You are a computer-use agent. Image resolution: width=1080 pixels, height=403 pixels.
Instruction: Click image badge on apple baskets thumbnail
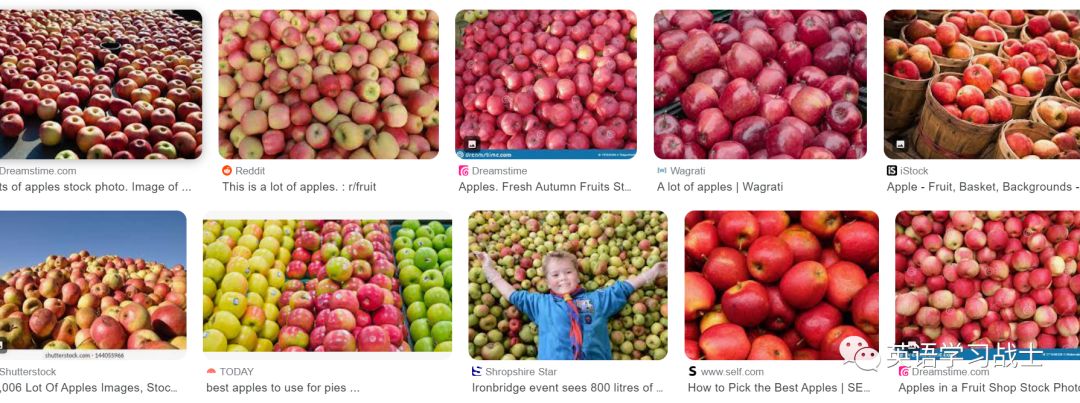coord(900,145)
